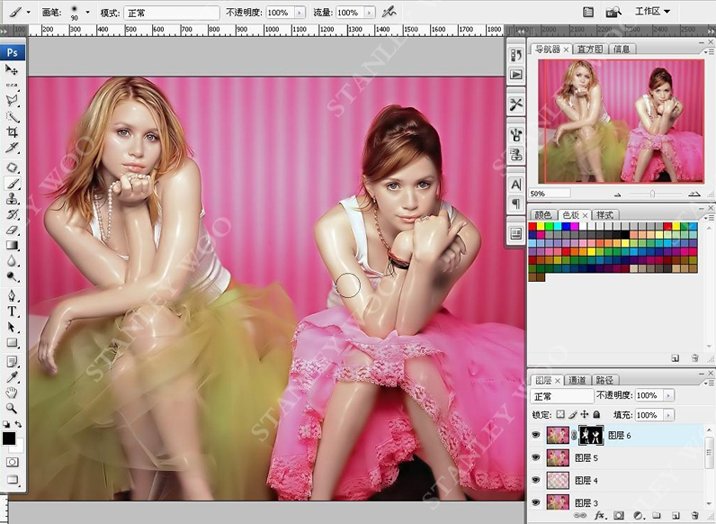
Task: Select the Zoom magnifier tool
Action: click(x=12, y=408)
